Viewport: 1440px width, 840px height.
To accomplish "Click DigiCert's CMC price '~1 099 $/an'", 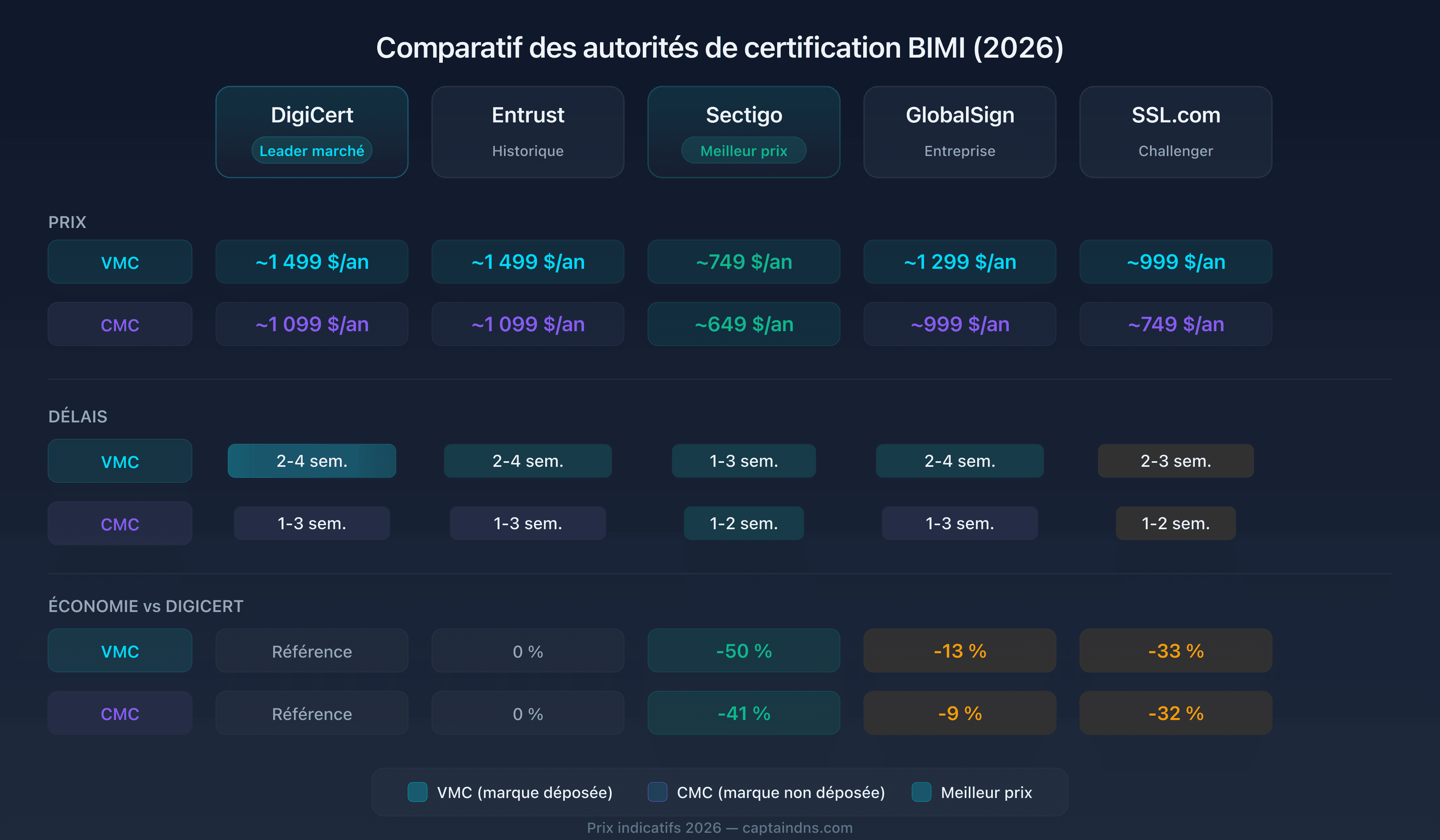I will coord(312,324).
